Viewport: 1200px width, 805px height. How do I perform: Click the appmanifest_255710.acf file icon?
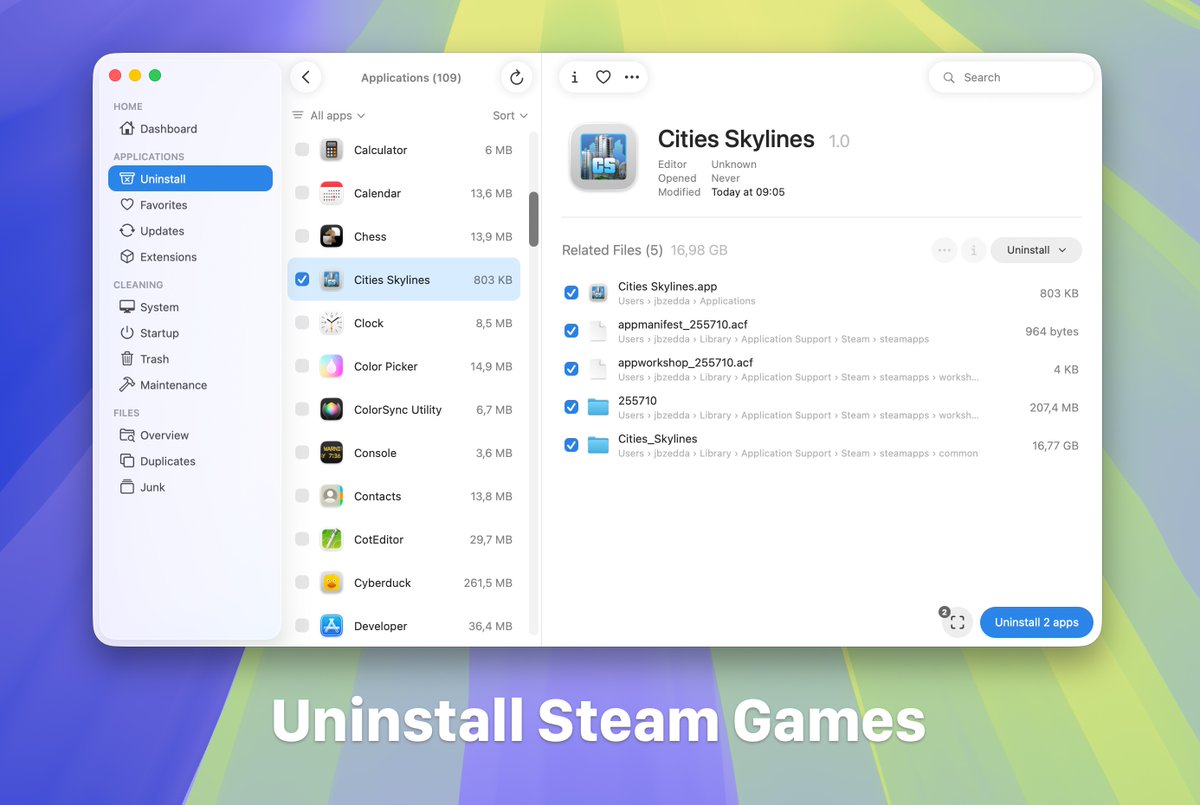pos(598,331)
